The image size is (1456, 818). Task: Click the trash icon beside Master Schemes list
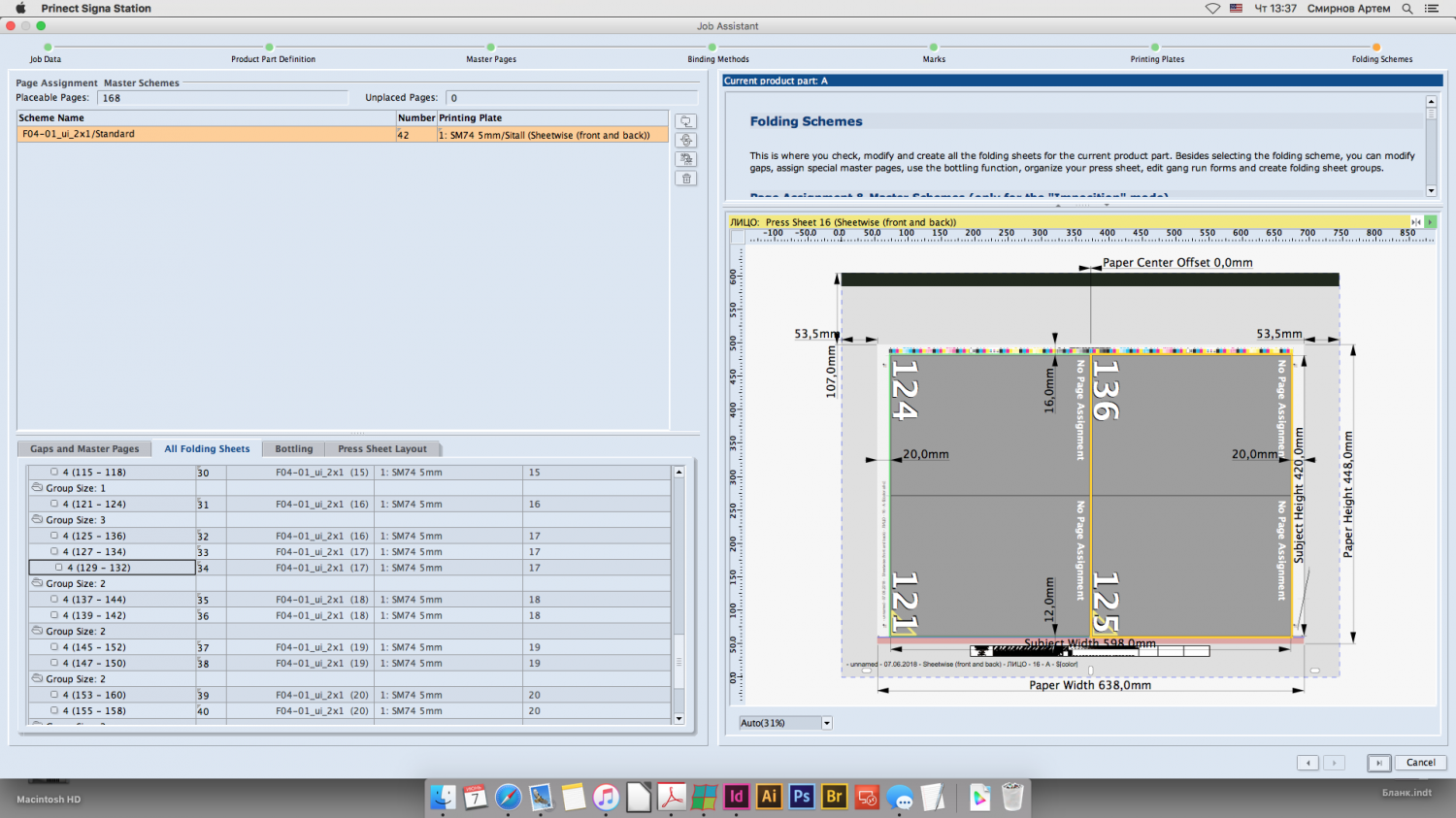[686, 179]
